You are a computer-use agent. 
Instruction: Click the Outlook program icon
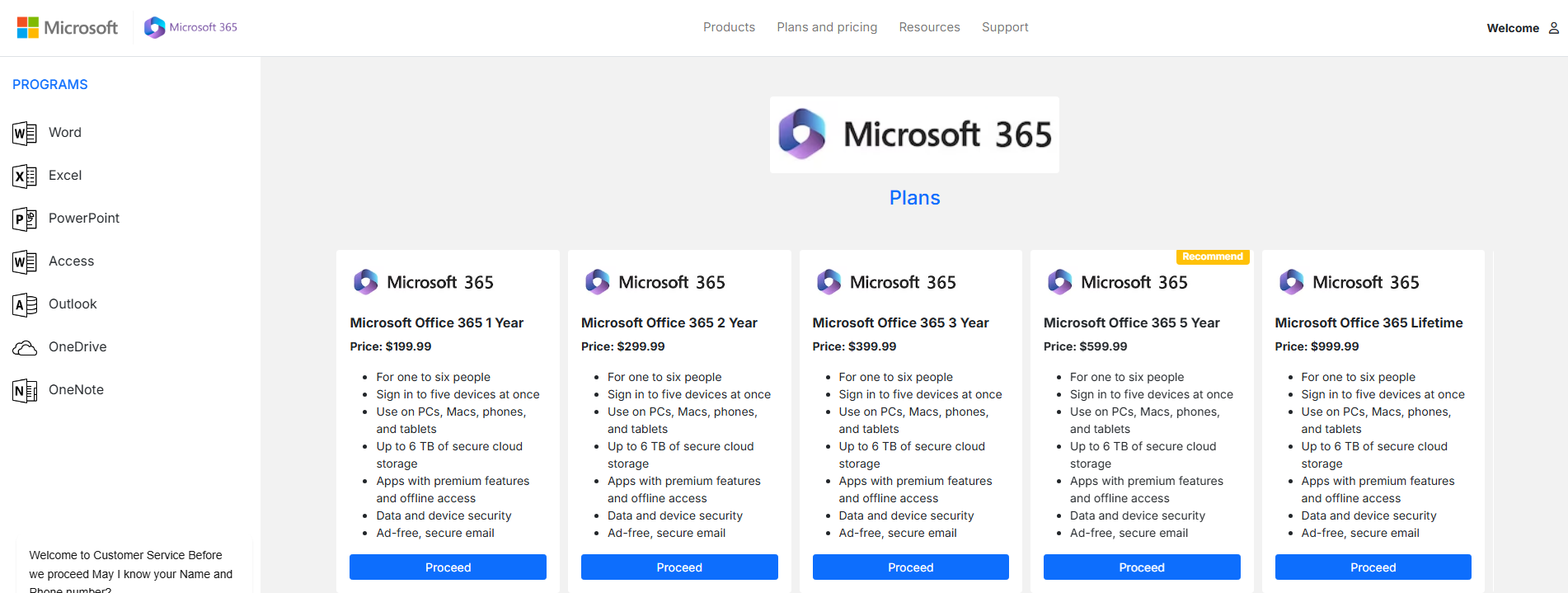pos(25,304)
